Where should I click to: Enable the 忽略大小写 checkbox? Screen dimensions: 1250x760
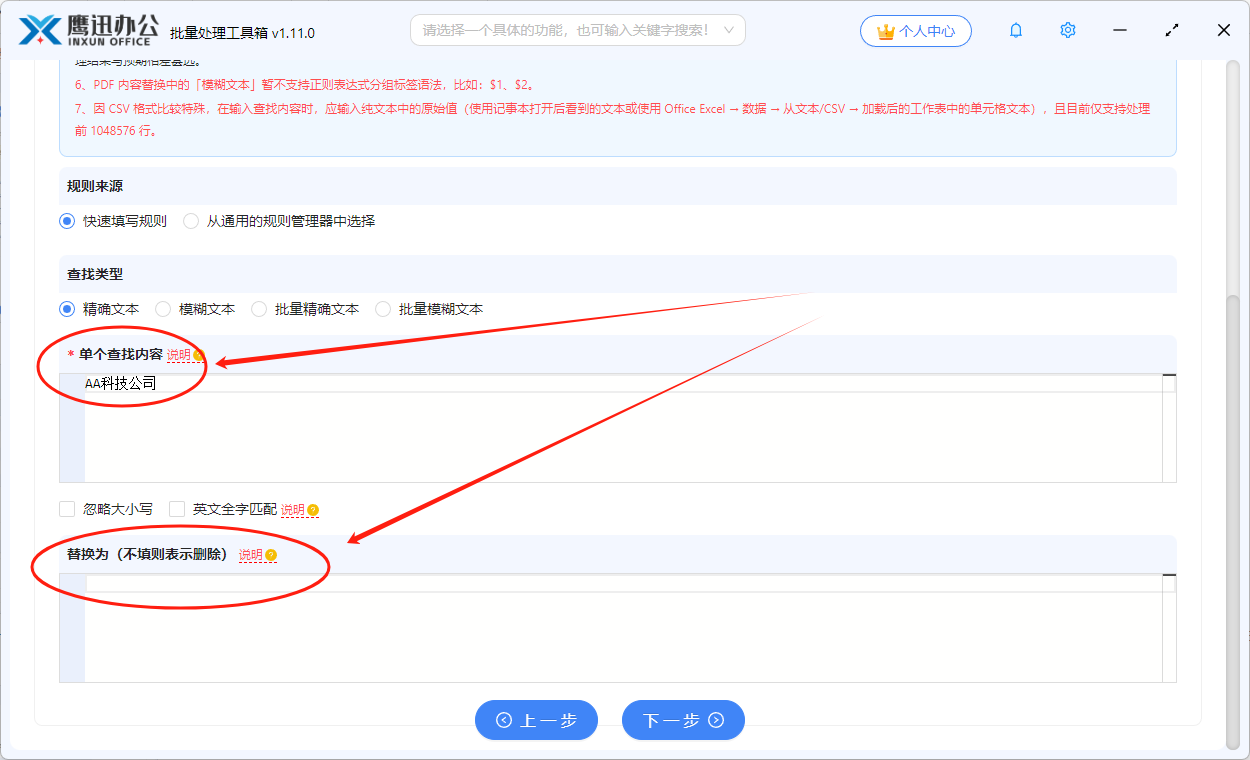(67, 509)
